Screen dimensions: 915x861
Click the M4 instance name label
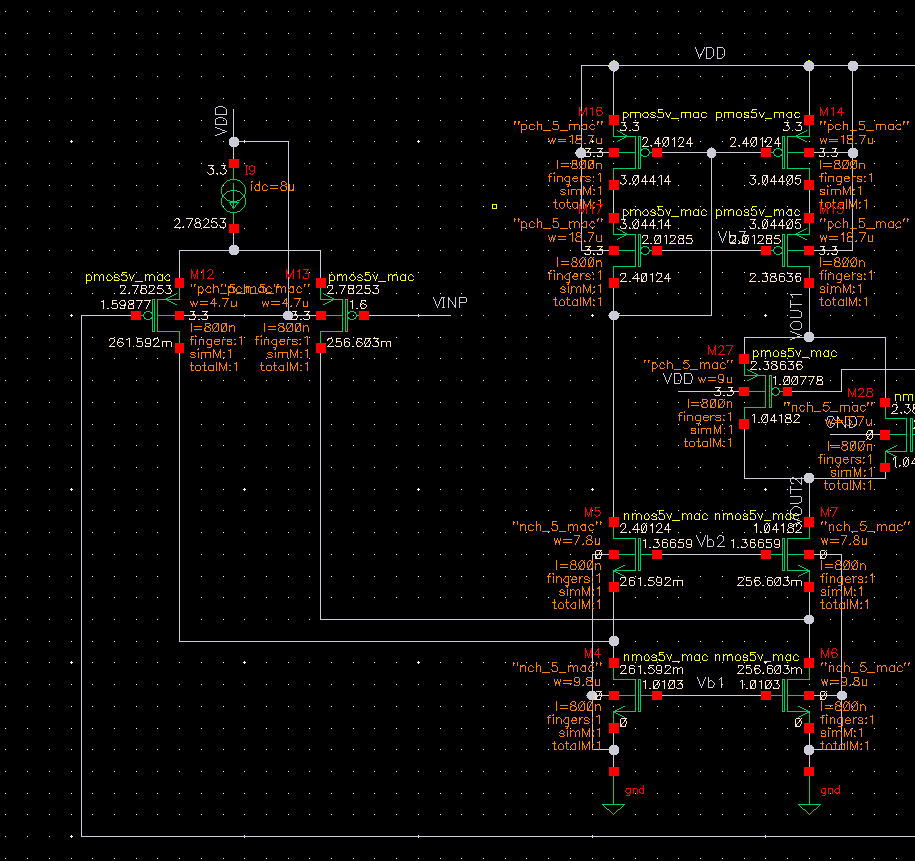coord(592,653)
